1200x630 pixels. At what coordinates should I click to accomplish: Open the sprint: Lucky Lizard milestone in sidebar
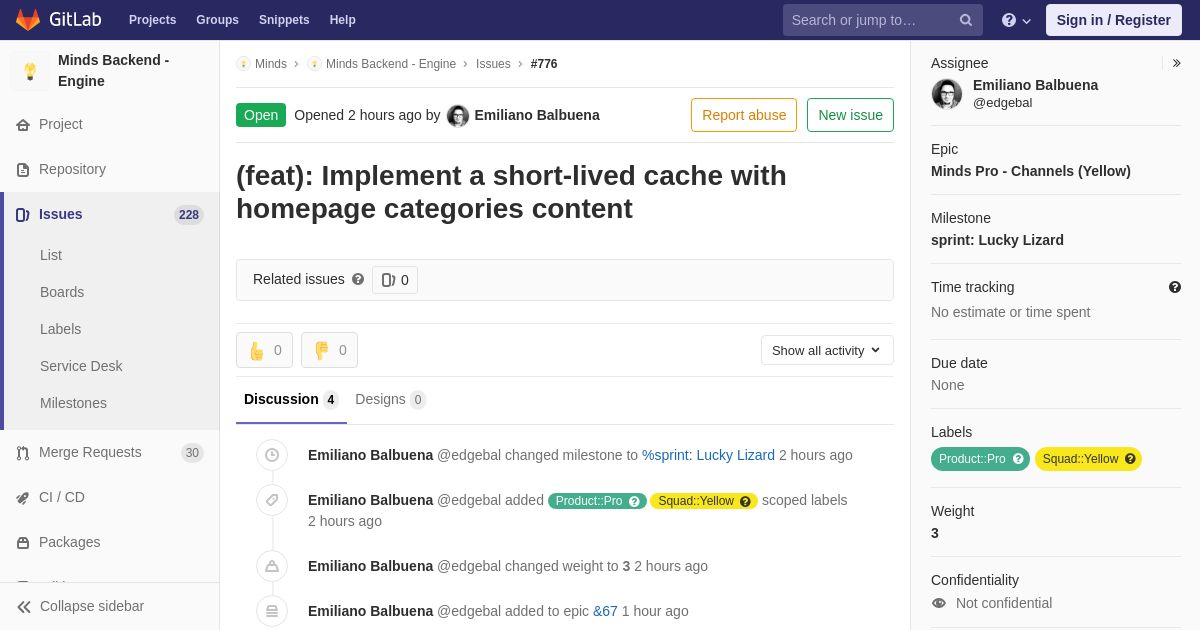(997, 240)
